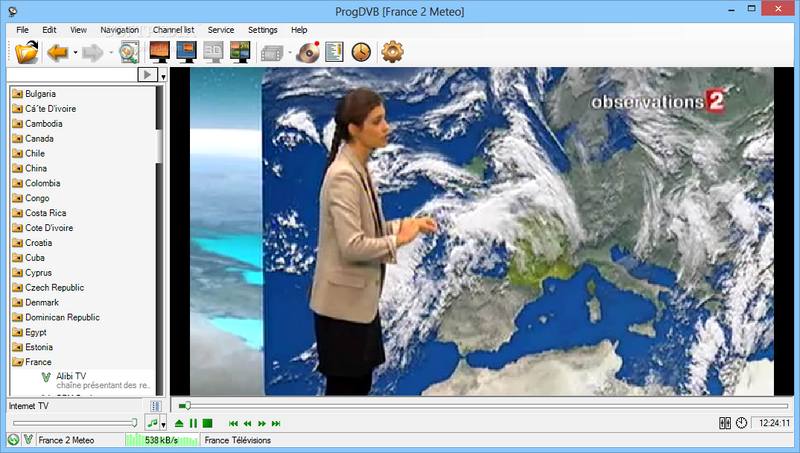Open the Help menu
800x453 pixels.
pos(299,30)
